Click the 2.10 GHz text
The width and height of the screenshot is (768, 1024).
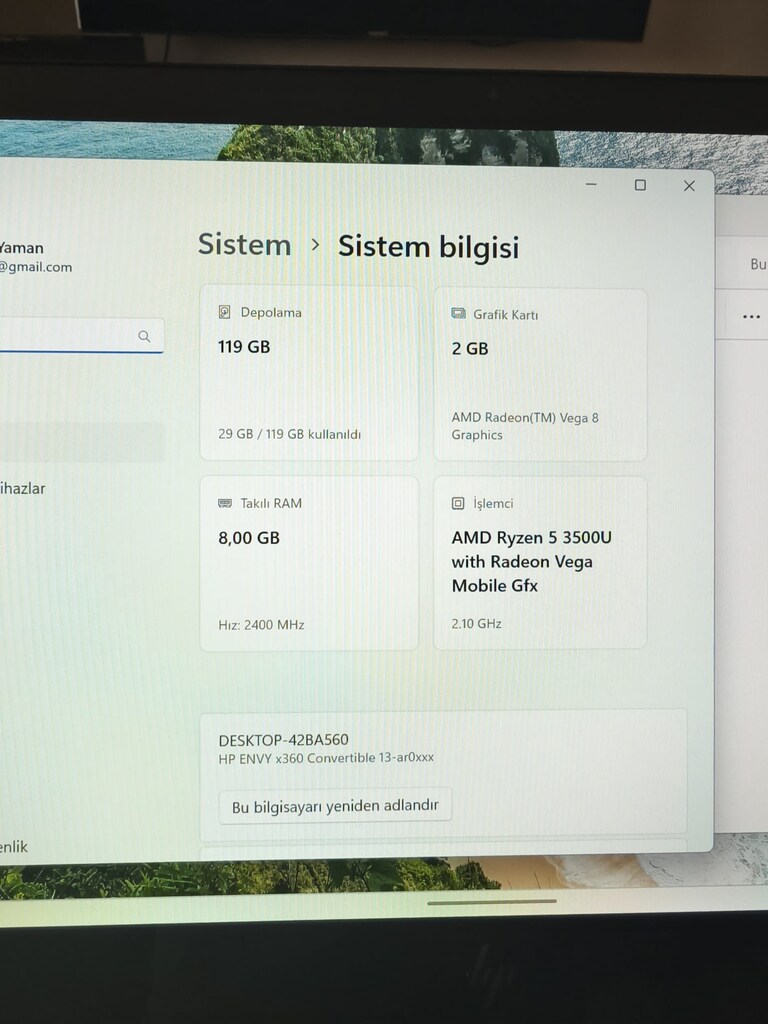coord(477,624)
